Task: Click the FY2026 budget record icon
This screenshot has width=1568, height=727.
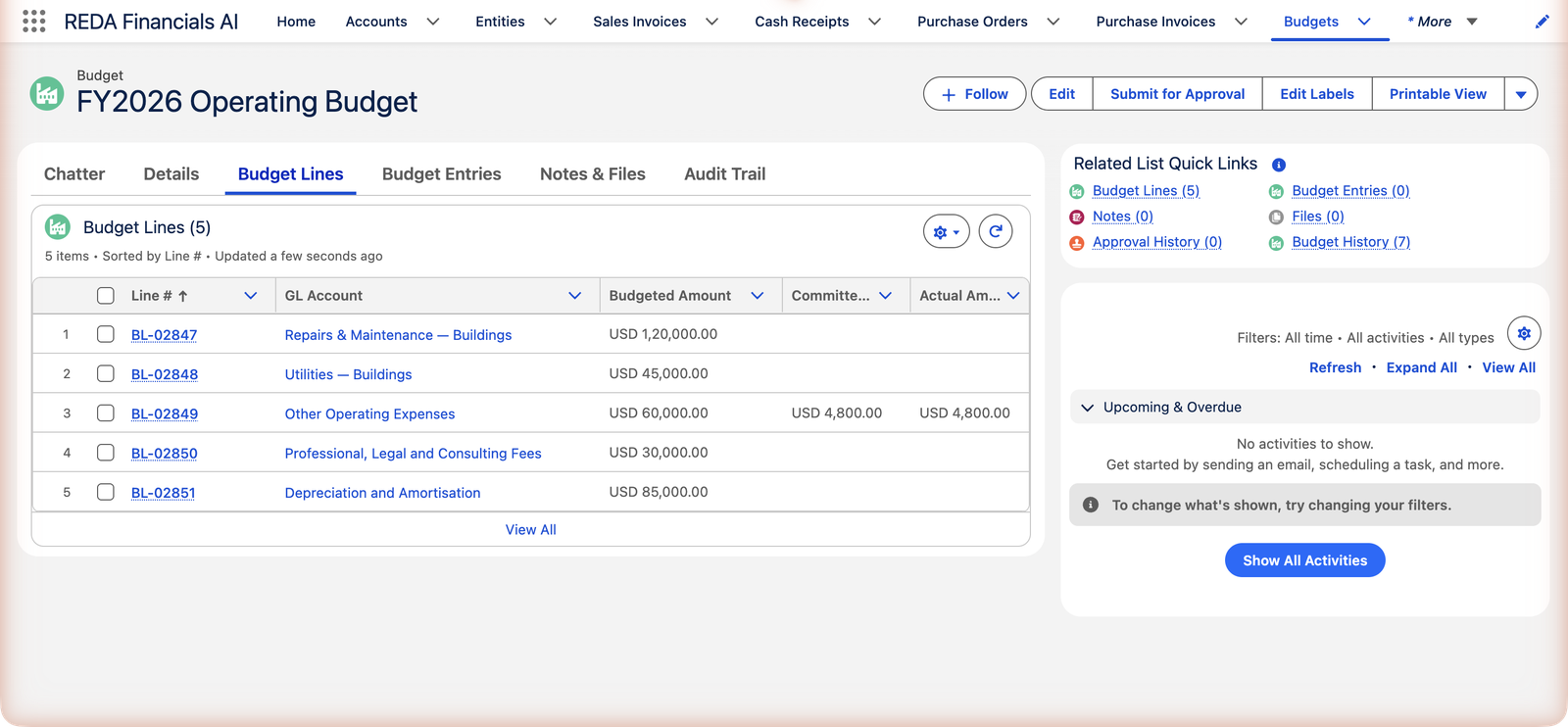Action: pyautogui.click(x=46, y=94)
